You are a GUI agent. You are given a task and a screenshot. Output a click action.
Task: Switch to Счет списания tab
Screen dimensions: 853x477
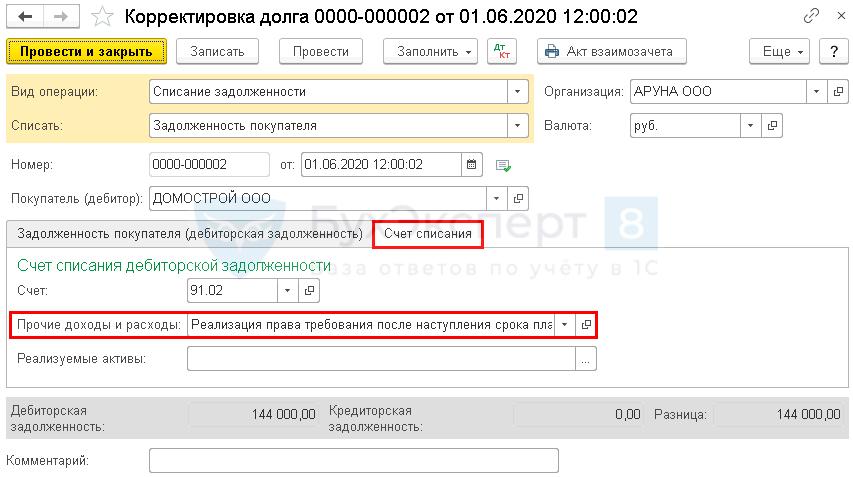click(428, 234)
